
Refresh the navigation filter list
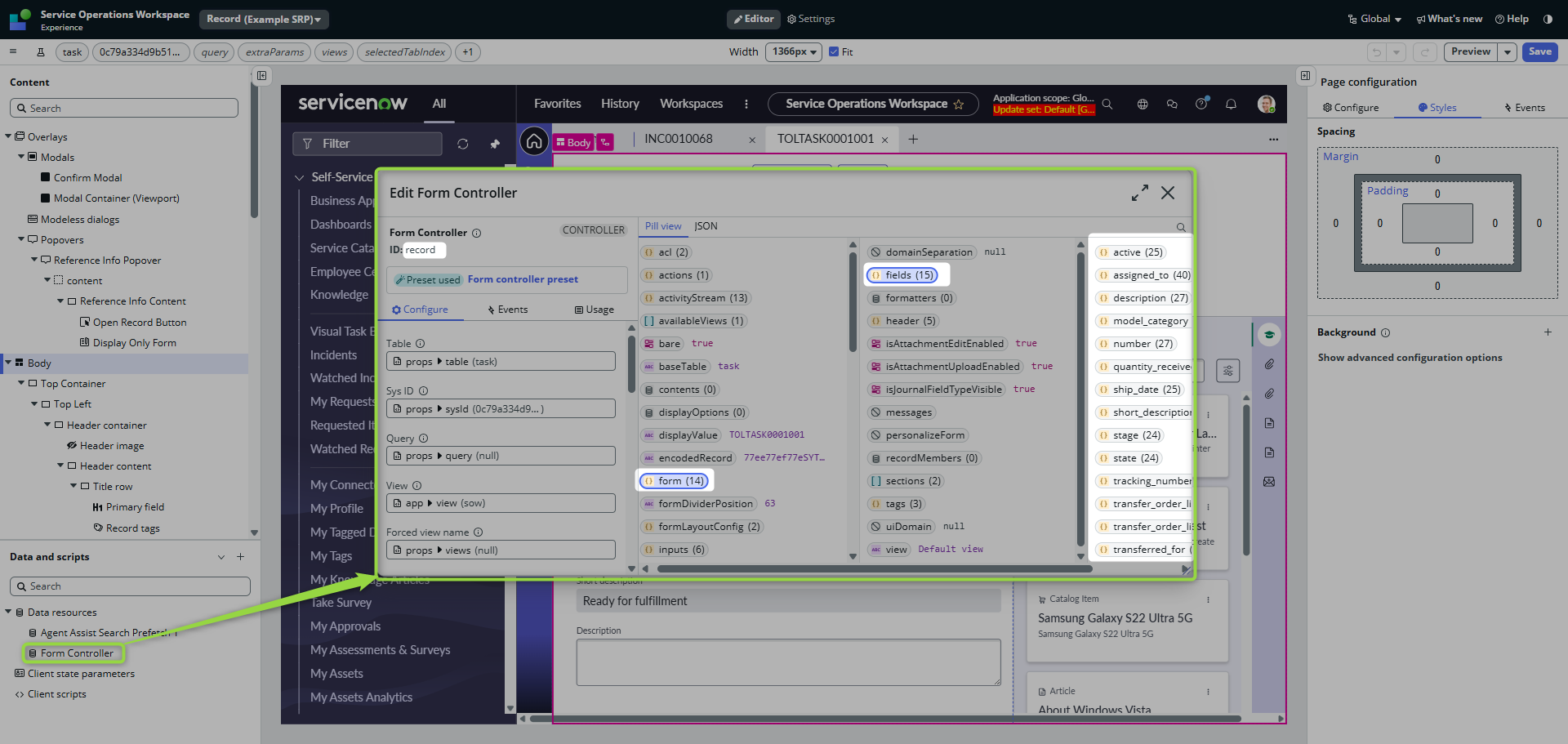(463, 144)
